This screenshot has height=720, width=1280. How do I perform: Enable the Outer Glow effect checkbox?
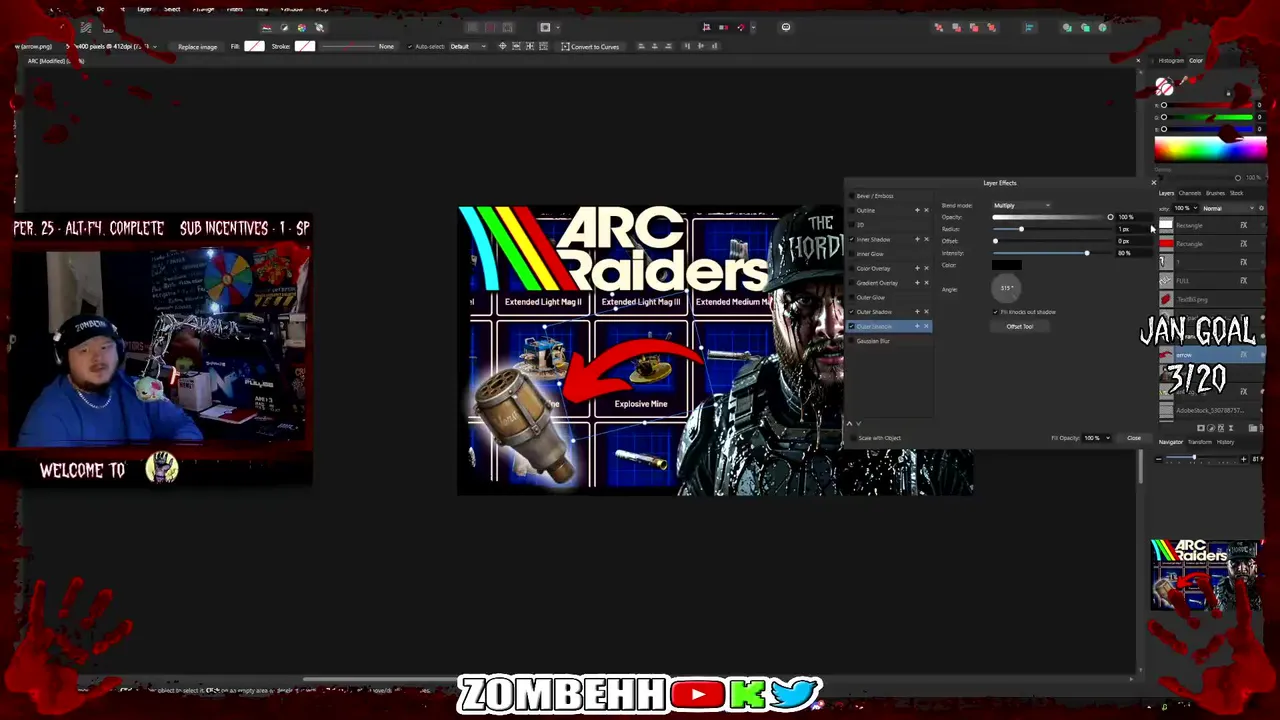pyautogui.click(x=851, y=298)
